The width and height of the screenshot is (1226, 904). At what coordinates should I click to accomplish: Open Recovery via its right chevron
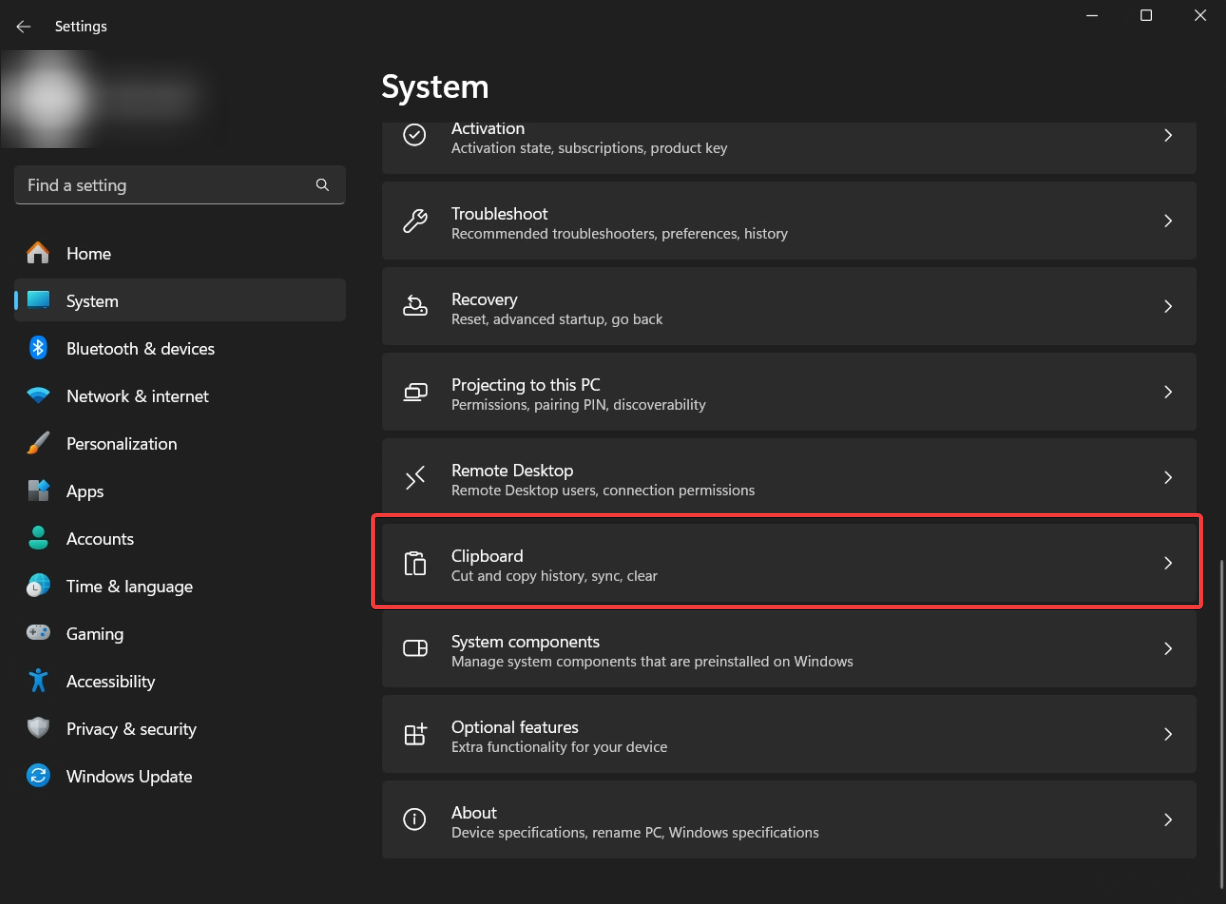pyautogui.click(x=1168, y=306)
